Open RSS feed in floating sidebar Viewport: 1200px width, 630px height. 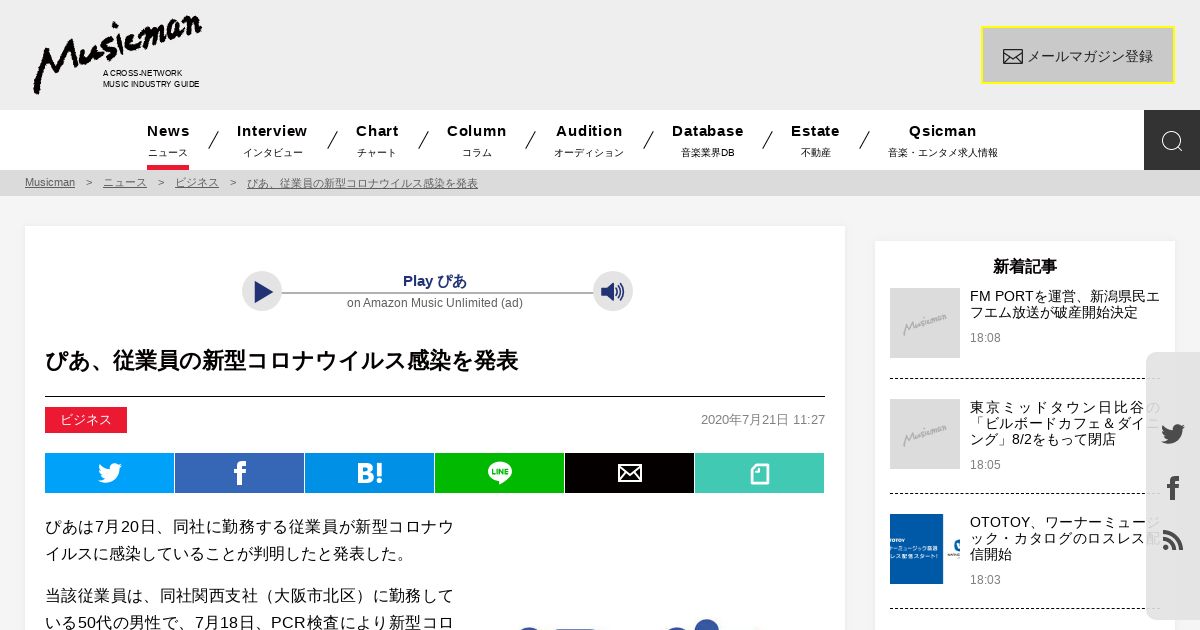coord(1173,540)
